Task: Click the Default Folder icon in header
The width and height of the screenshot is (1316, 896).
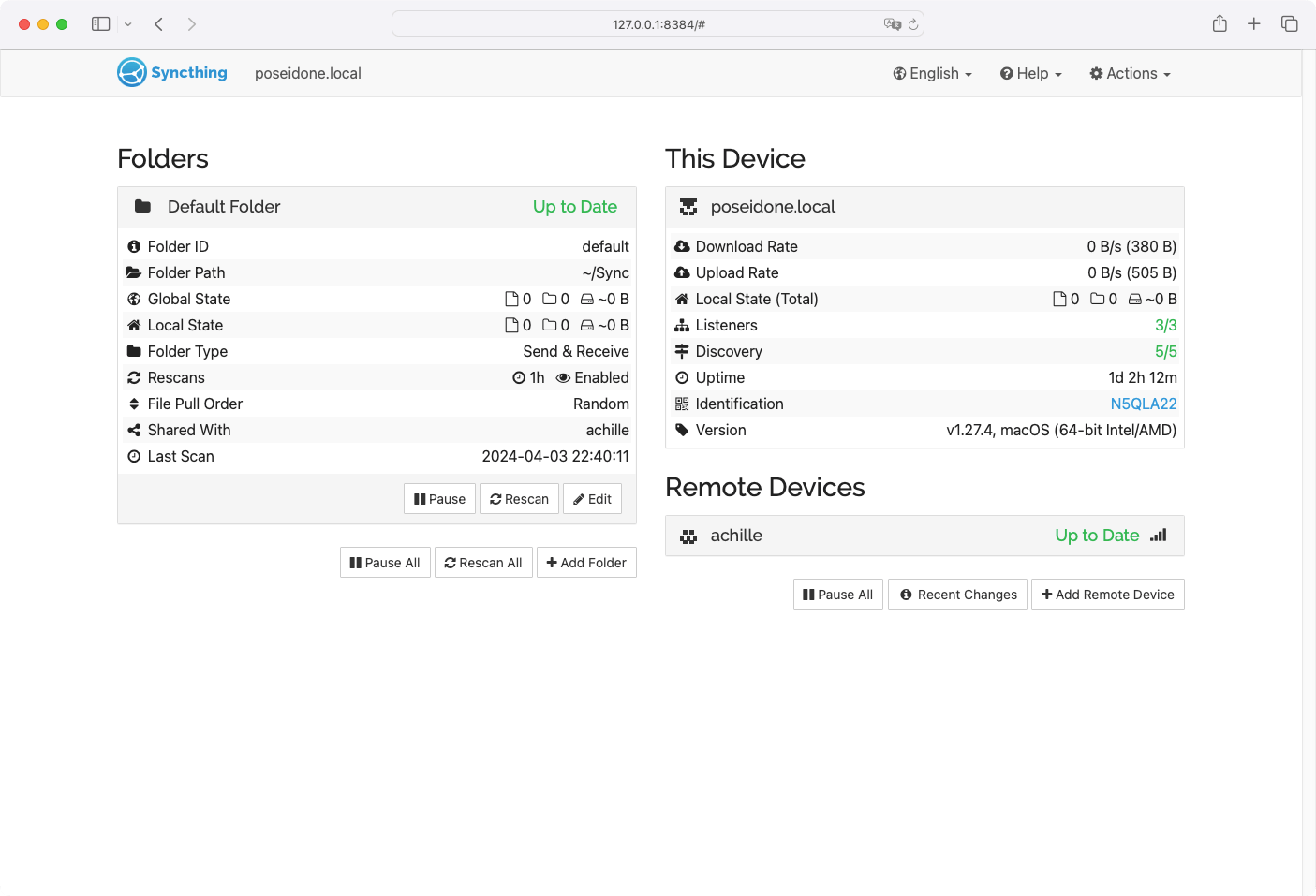Action: click(142, 207)
